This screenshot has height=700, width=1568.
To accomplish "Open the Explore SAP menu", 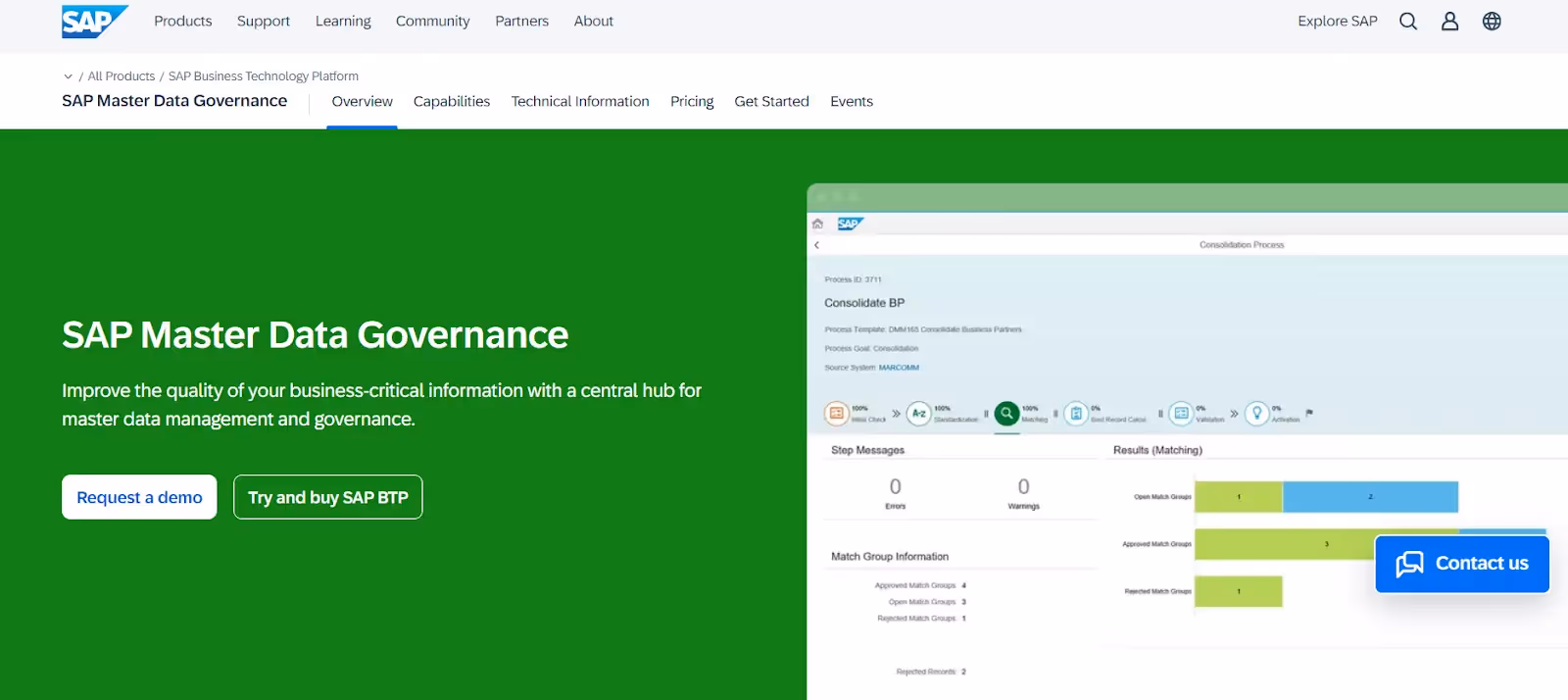I will click(x=1338, y=21).
